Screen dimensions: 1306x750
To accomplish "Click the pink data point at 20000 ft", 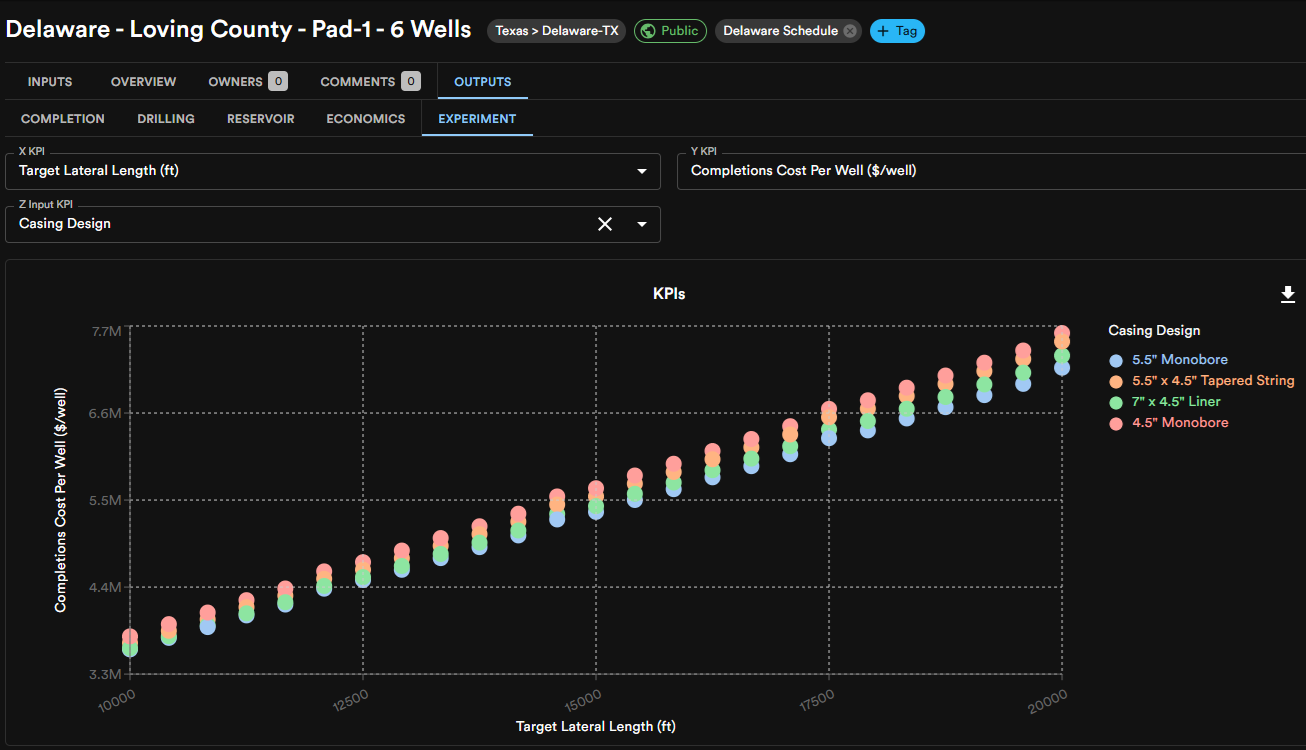I will coord(1062,333).
